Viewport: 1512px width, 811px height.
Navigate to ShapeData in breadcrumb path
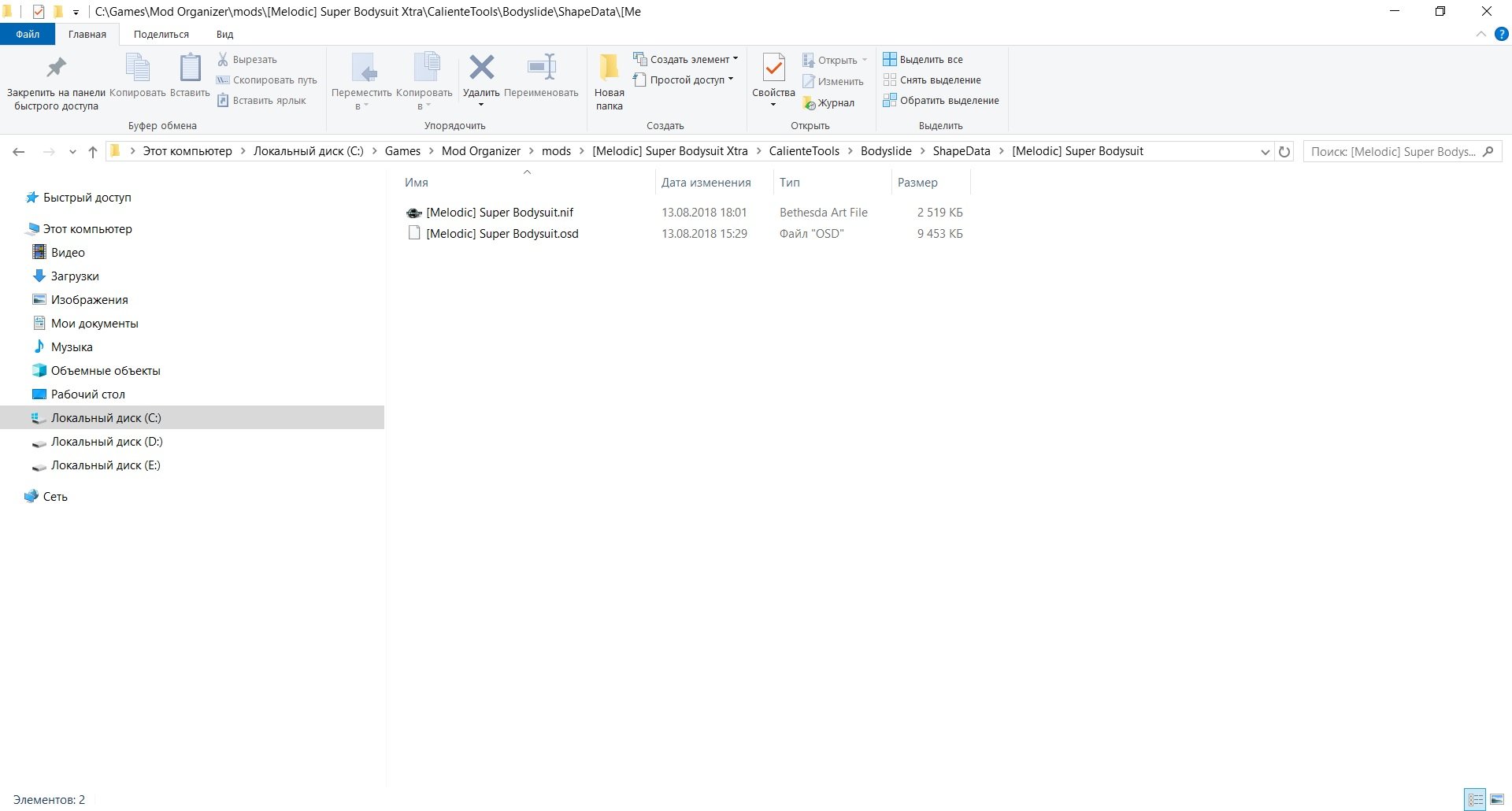(961, 151)
